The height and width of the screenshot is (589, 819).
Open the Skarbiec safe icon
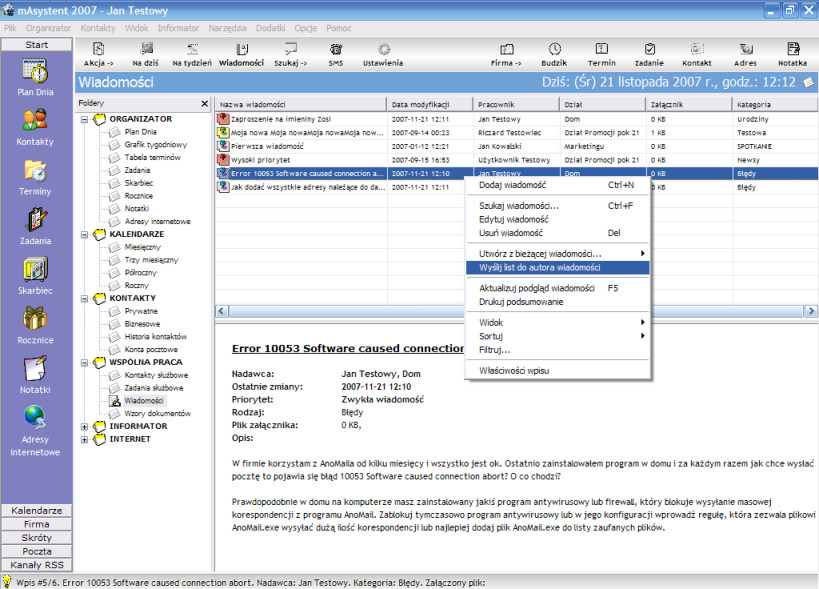35,270
